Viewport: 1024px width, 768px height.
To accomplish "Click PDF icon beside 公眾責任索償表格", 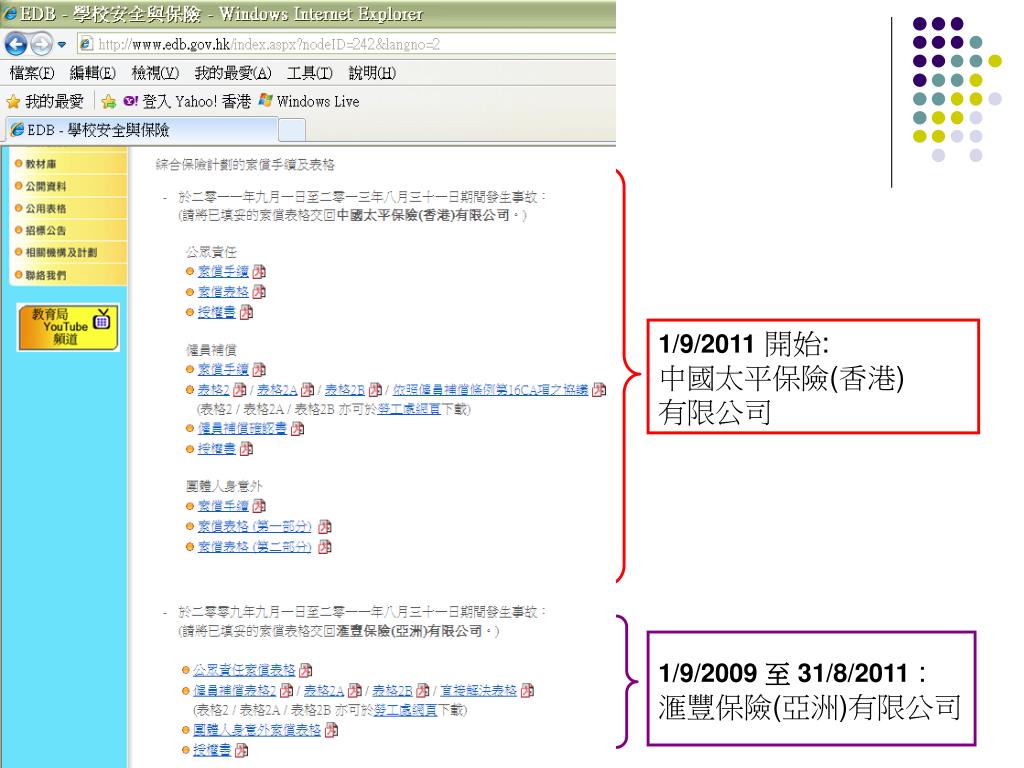I will (x=306, y=671).
